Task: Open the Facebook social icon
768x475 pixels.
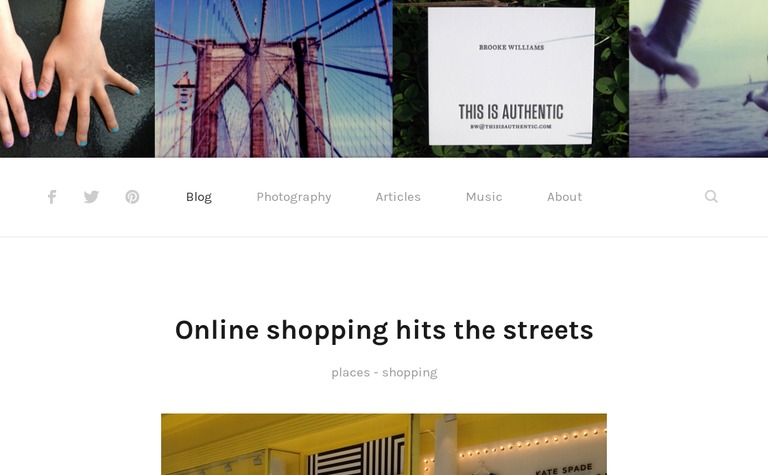Action: pos(52,197)
